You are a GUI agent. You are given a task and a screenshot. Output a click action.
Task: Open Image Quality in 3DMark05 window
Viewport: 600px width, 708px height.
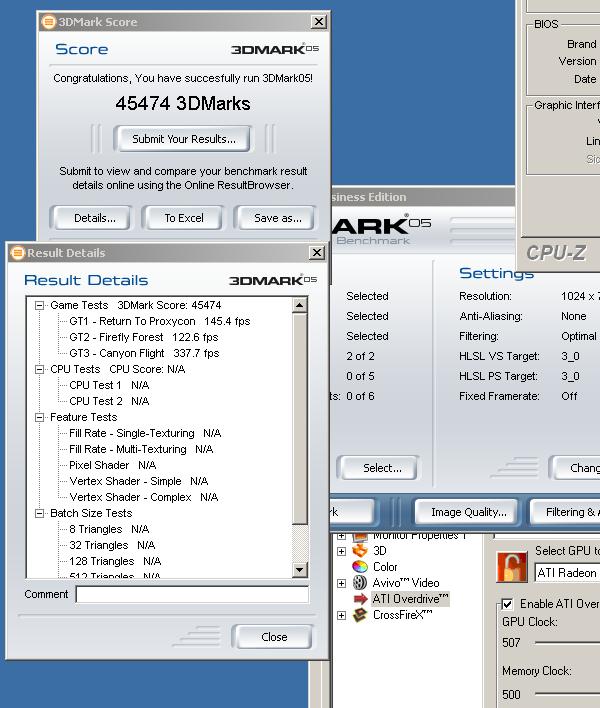(467, 512)
